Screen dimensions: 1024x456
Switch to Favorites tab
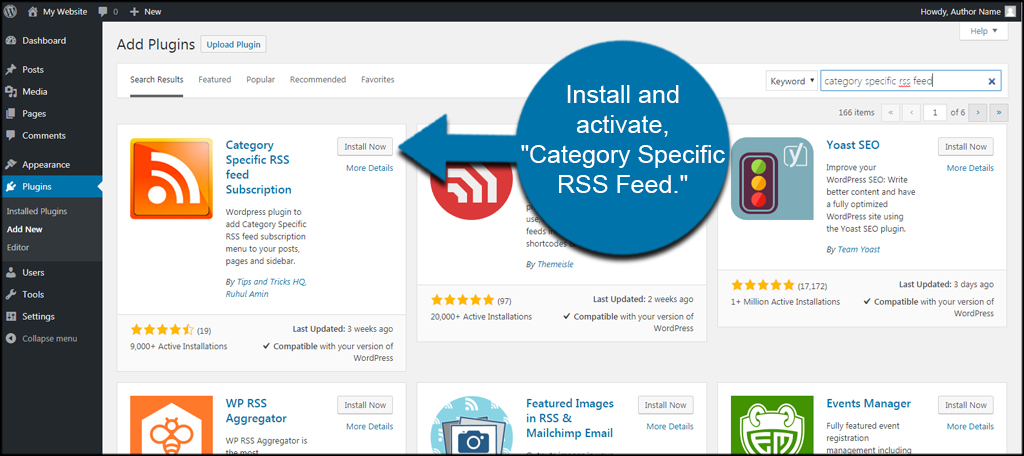click(377, 80)
